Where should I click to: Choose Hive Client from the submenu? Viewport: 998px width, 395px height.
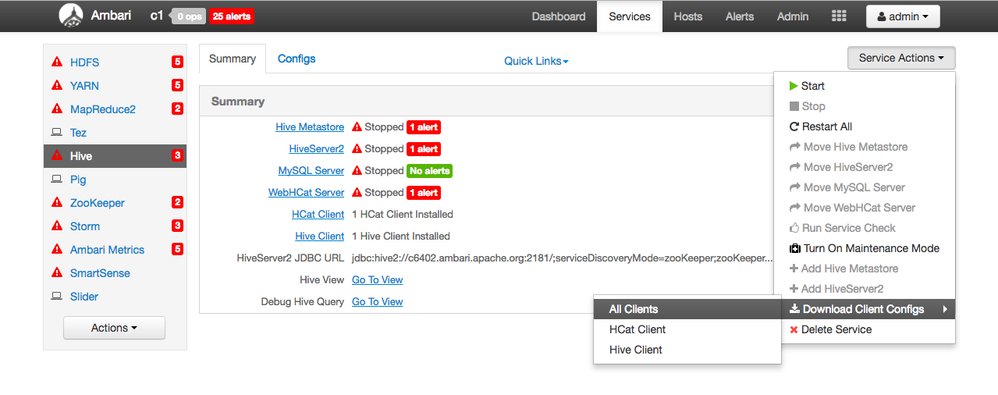pyautogui.click(x=687, y=350)
